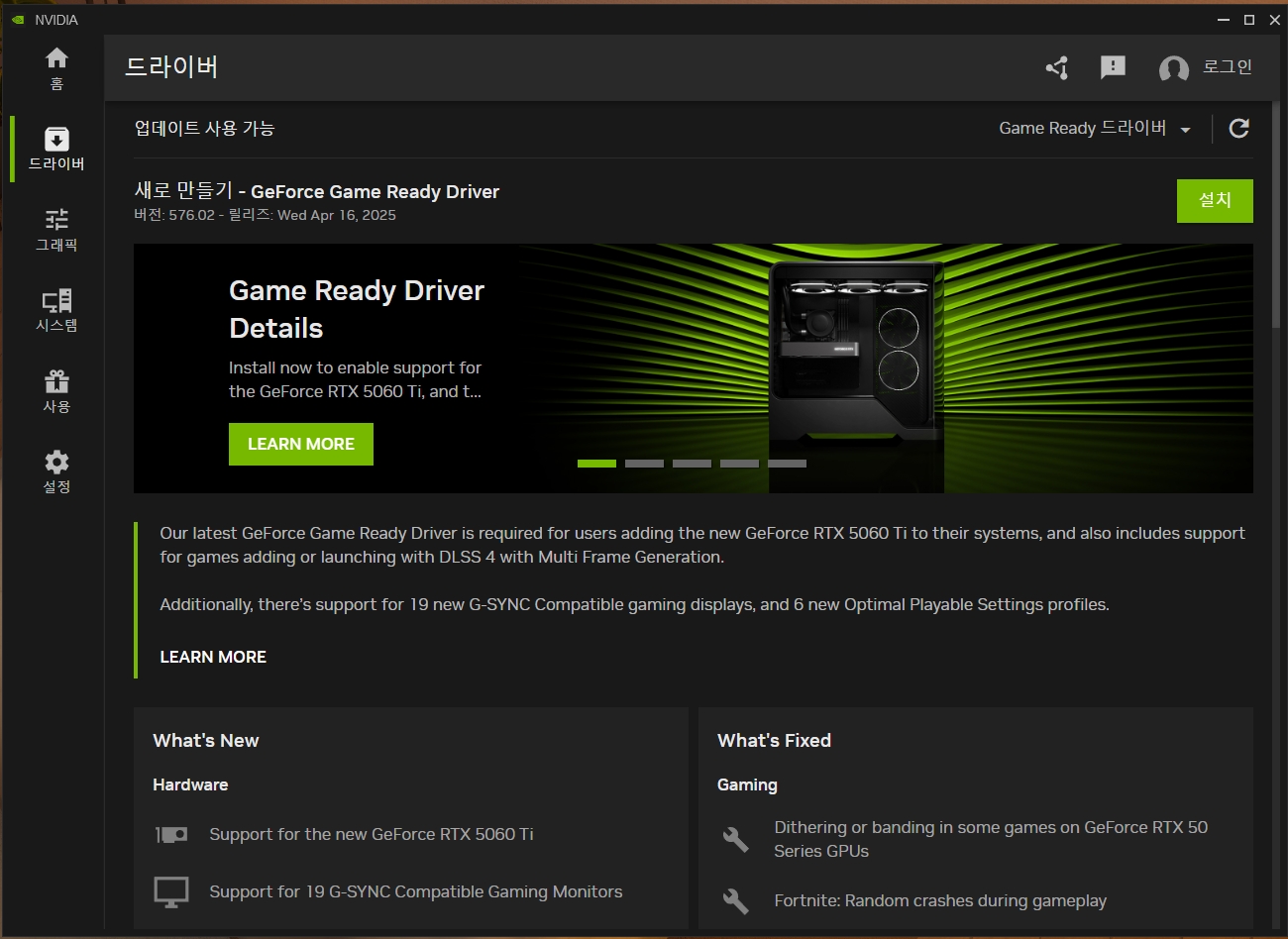
Task: Select the fourth carousel indicator
Action: point(739,464)
